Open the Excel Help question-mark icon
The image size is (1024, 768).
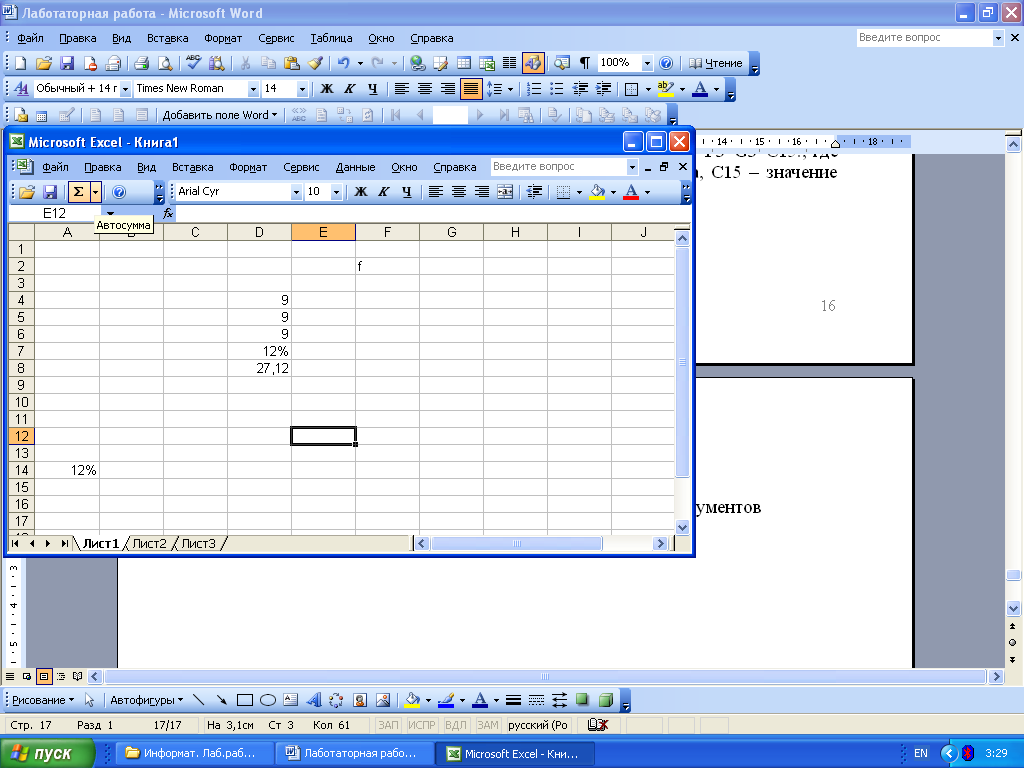pos(119,192)
